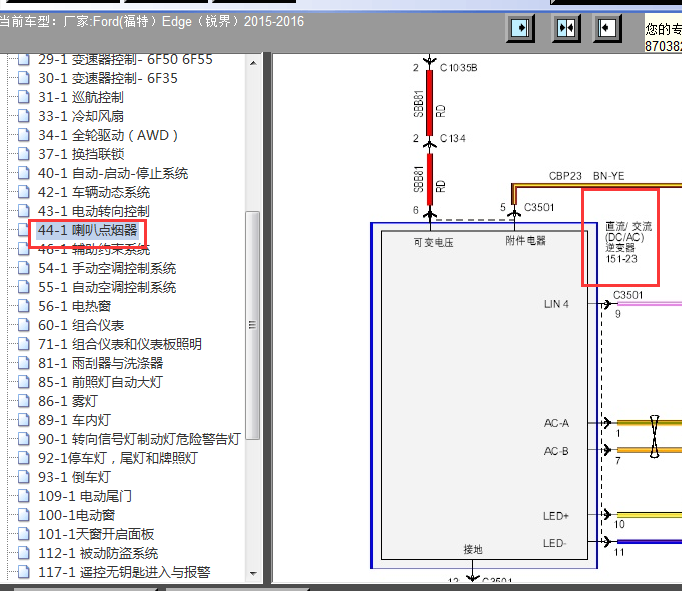Select 81-1 雨刮器与洗涤器 entry

pyautogui.click(x=100, y=363)
